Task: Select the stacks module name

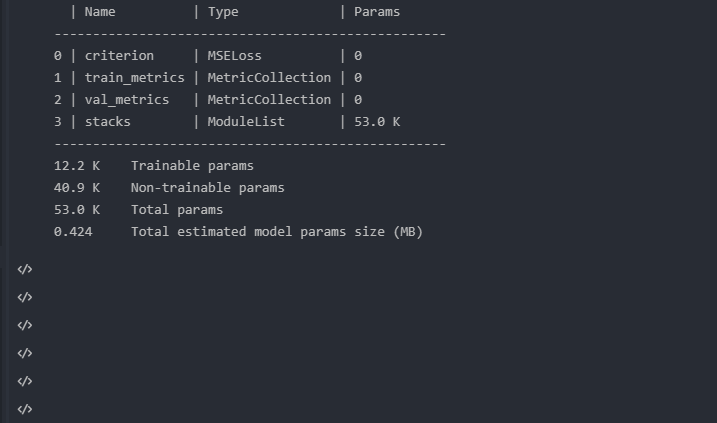Action: [108, 122]
